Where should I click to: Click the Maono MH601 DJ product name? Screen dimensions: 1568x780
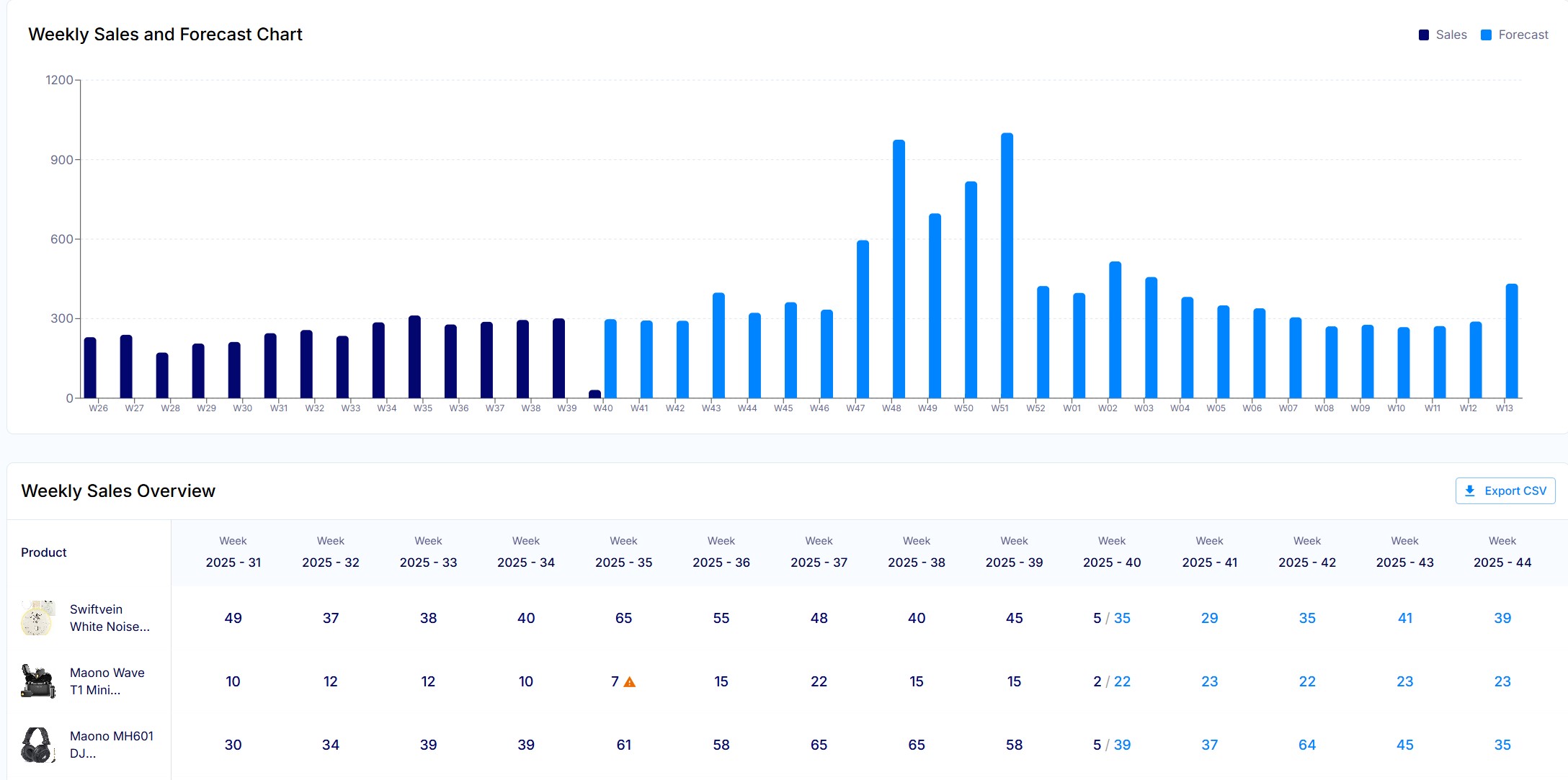pos(111,745)
